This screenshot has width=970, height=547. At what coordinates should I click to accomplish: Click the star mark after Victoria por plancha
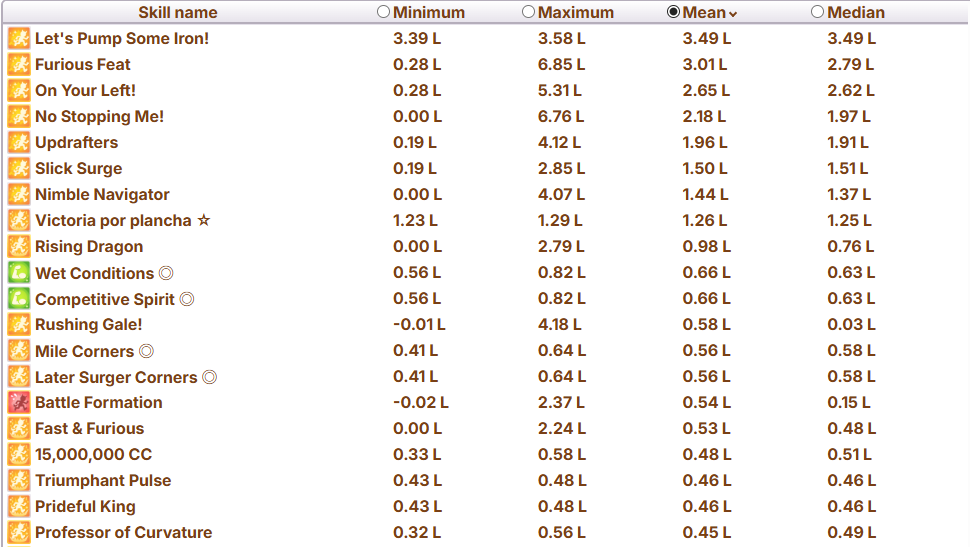(x=204, y=220)
